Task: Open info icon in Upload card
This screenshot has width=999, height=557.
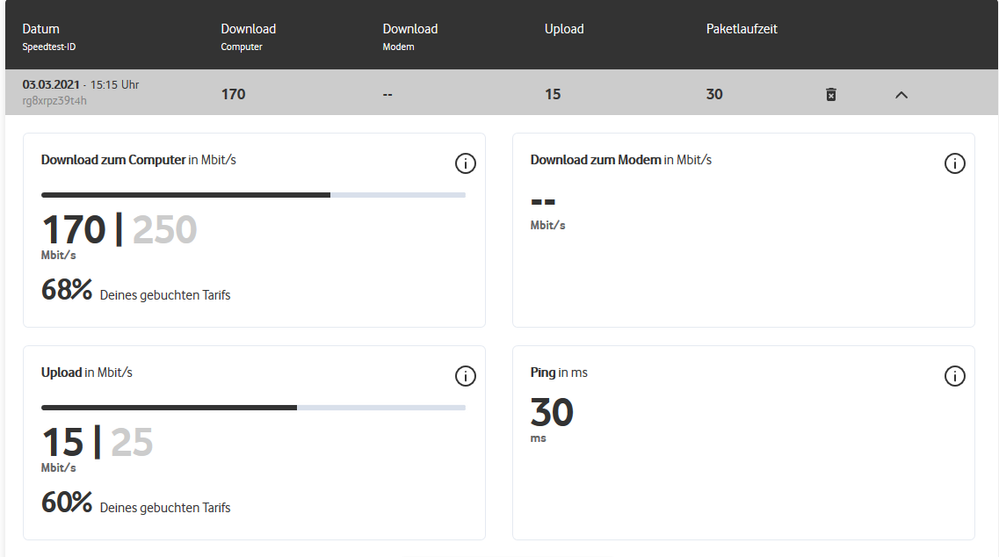Action: coord(465,376)
